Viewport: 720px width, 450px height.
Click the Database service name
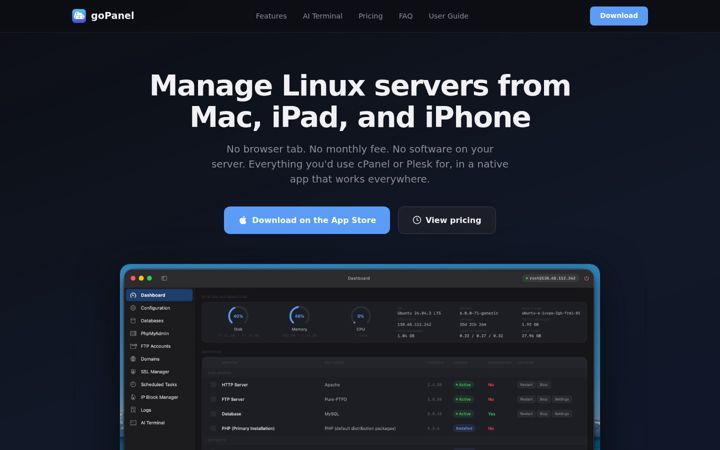[x=231, y=414]
